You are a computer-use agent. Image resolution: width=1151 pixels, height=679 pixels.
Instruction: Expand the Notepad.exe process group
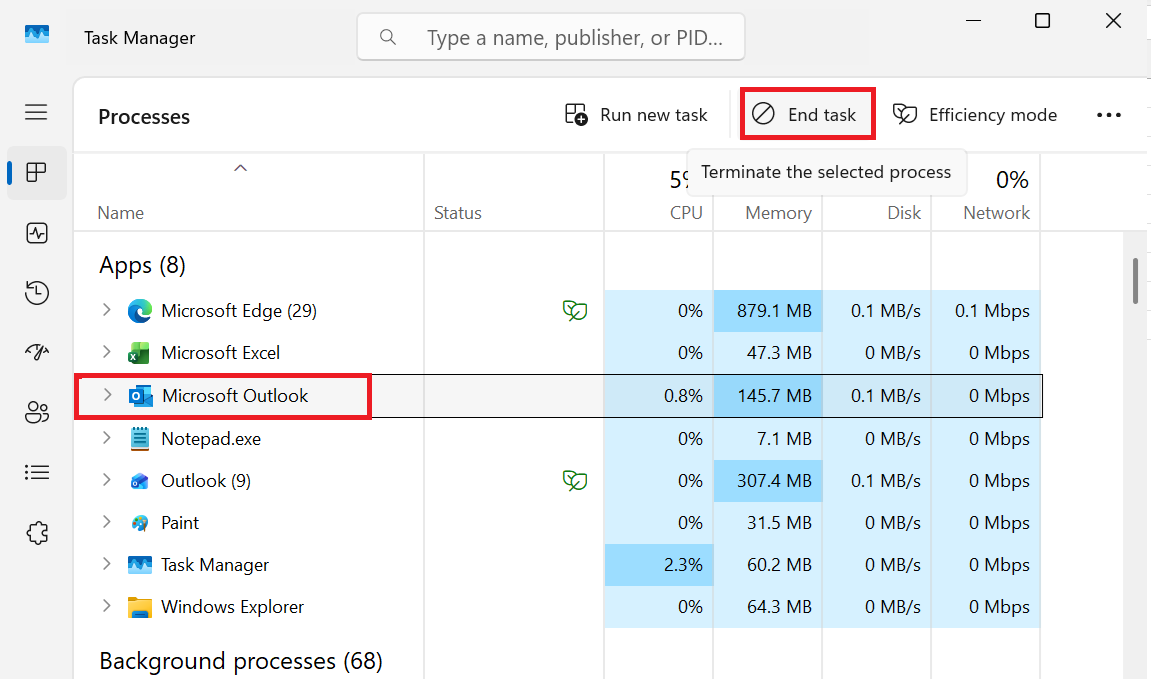pos(106,437)
